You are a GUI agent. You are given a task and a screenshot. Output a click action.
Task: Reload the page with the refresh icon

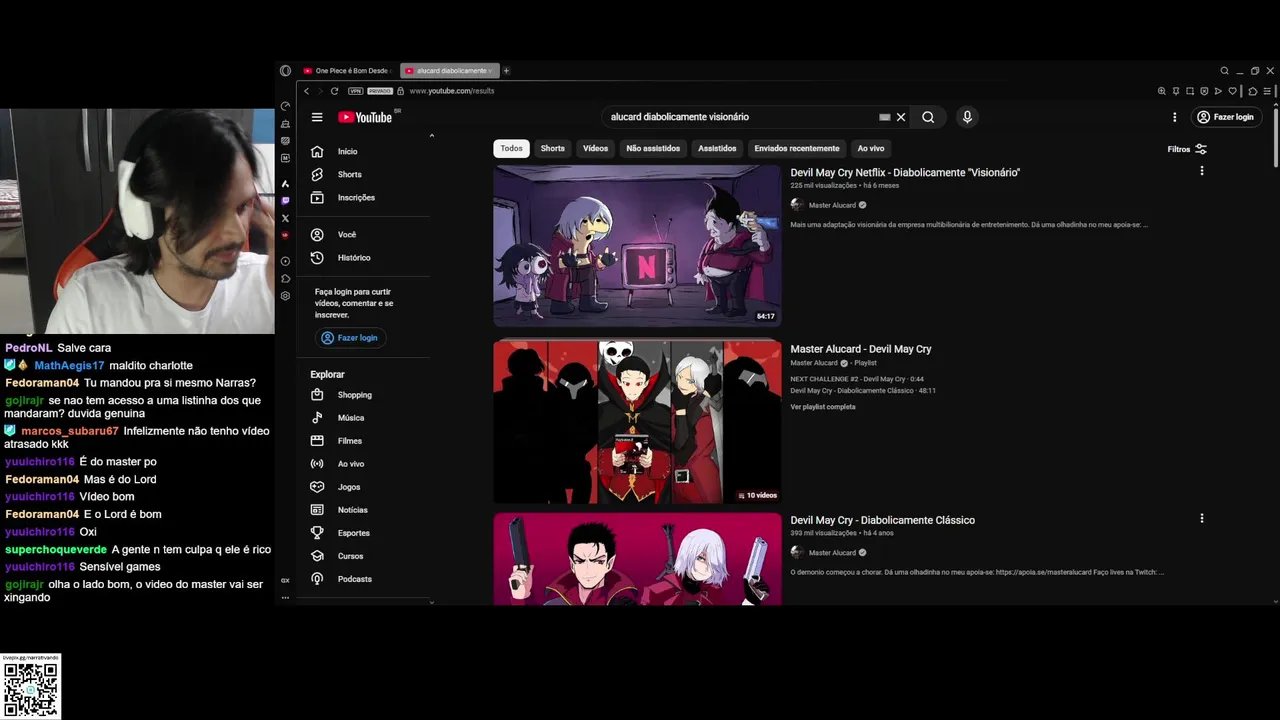(x=334, y=91)
